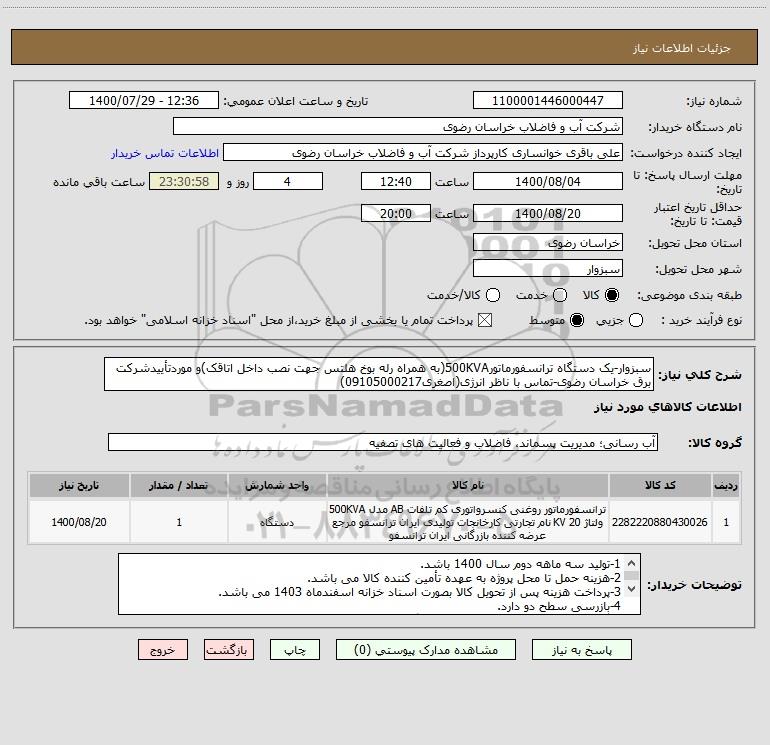
Task: Click the request creator name field
Action: coord(423,153)
